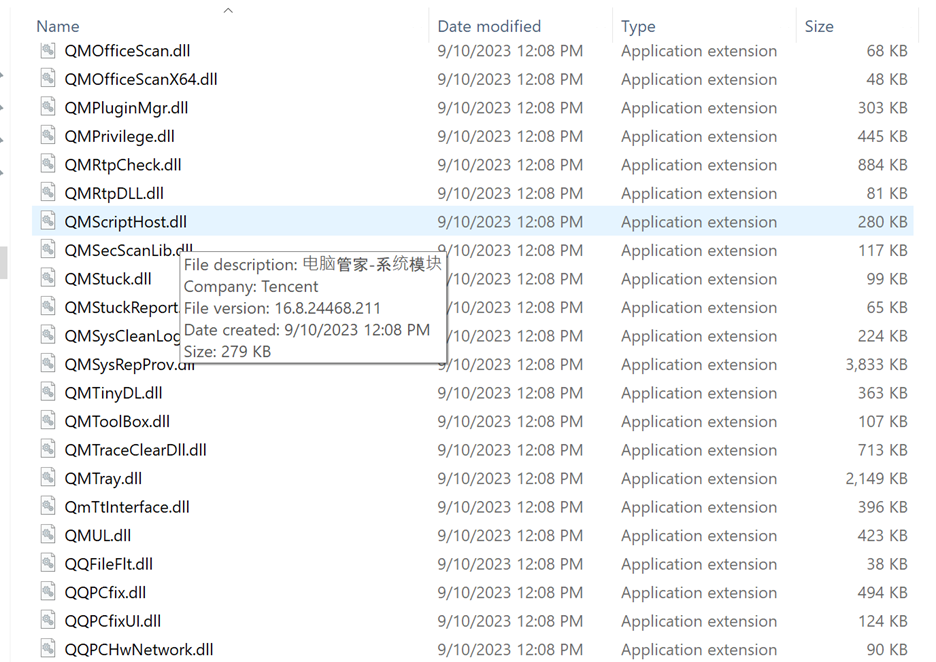
Task: Select the file name QMStuck.dll
Action: (x=108, y=279)
